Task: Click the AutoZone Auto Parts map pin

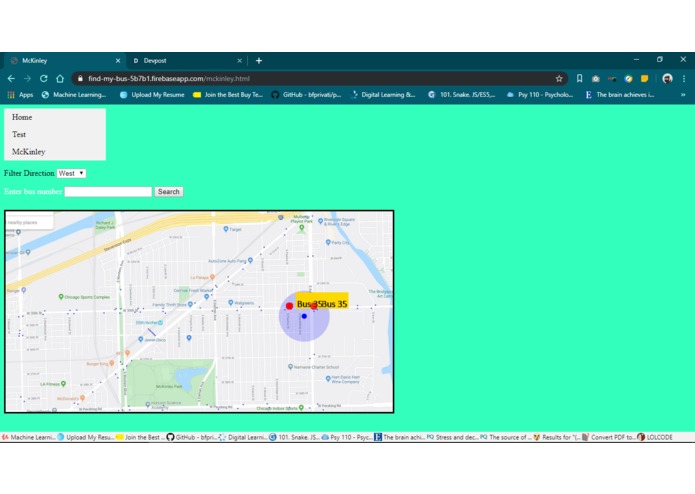Action: click(x=250, y=261)
